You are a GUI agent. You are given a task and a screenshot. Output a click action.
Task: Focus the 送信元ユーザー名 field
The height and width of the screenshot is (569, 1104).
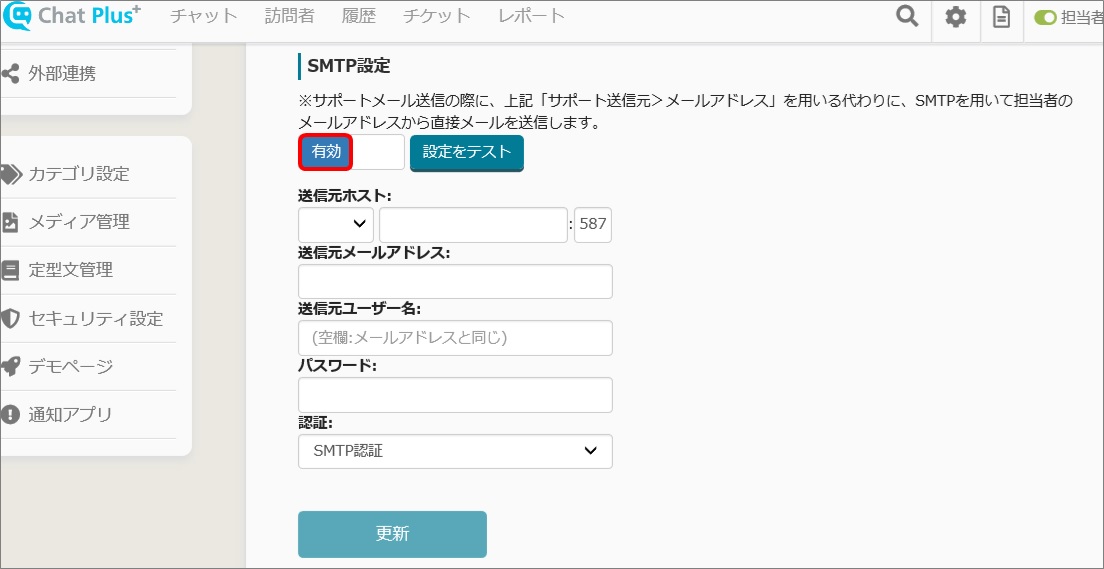coord(456,338)
